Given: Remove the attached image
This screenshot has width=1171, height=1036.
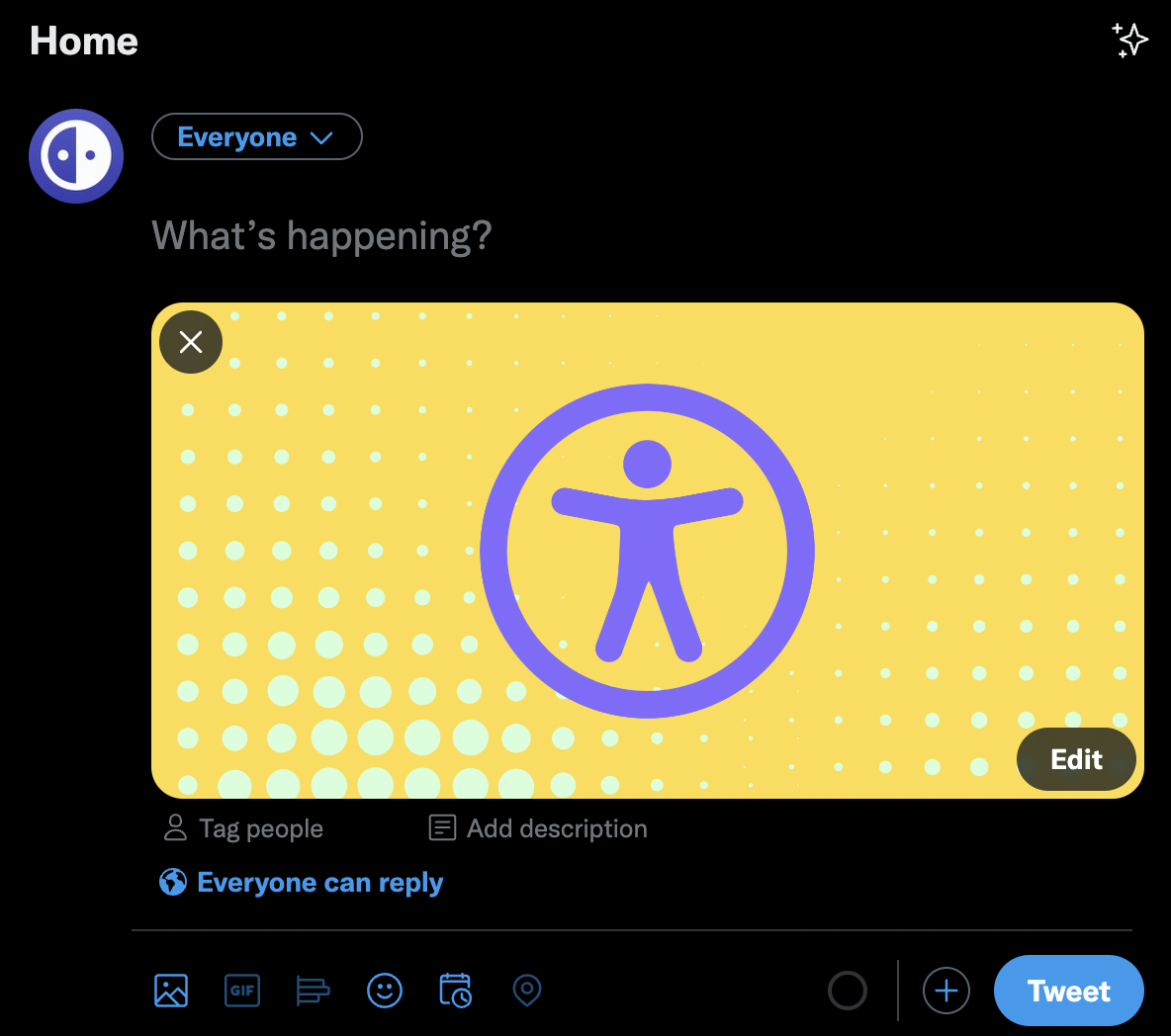Looking at the screenshot, I should coord(190,341).
